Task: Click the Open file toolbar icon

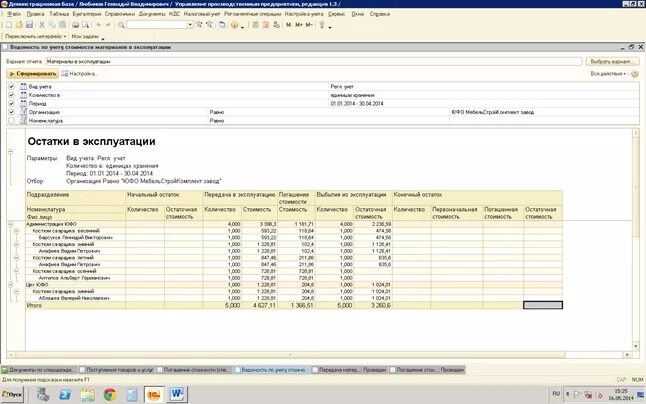Action: (19, 25)
